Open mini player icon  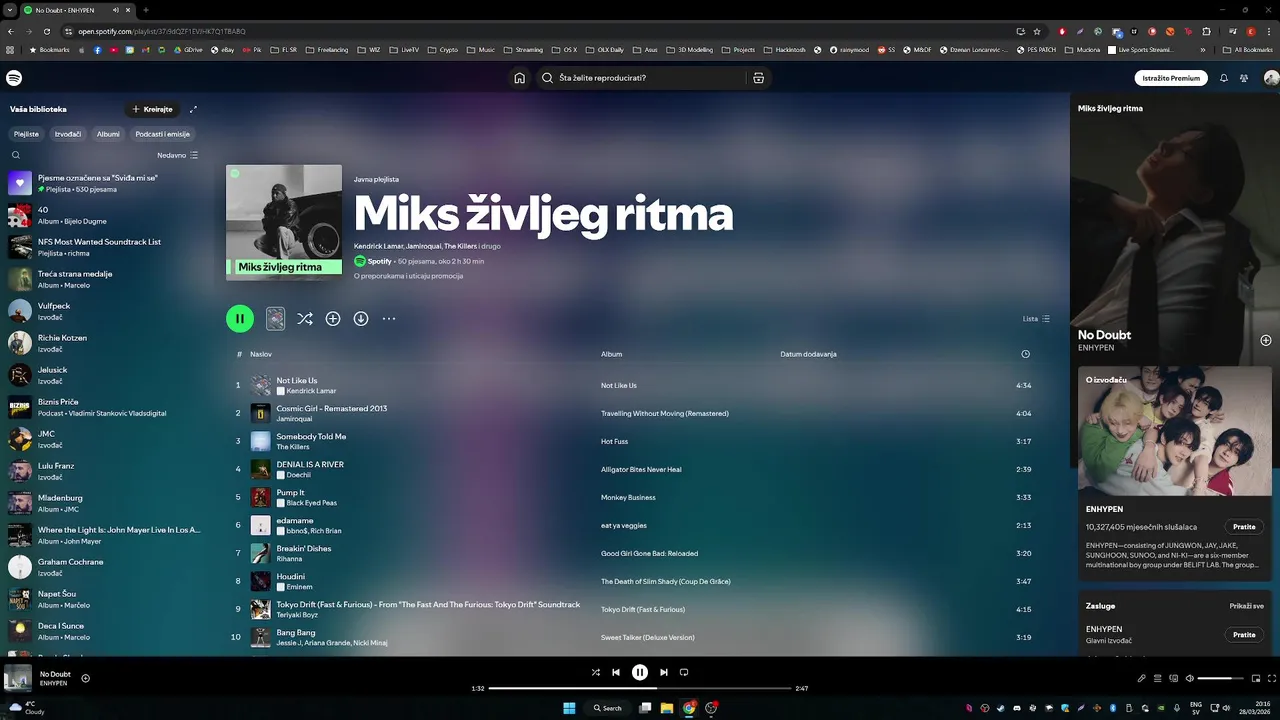pos(1255,678)
